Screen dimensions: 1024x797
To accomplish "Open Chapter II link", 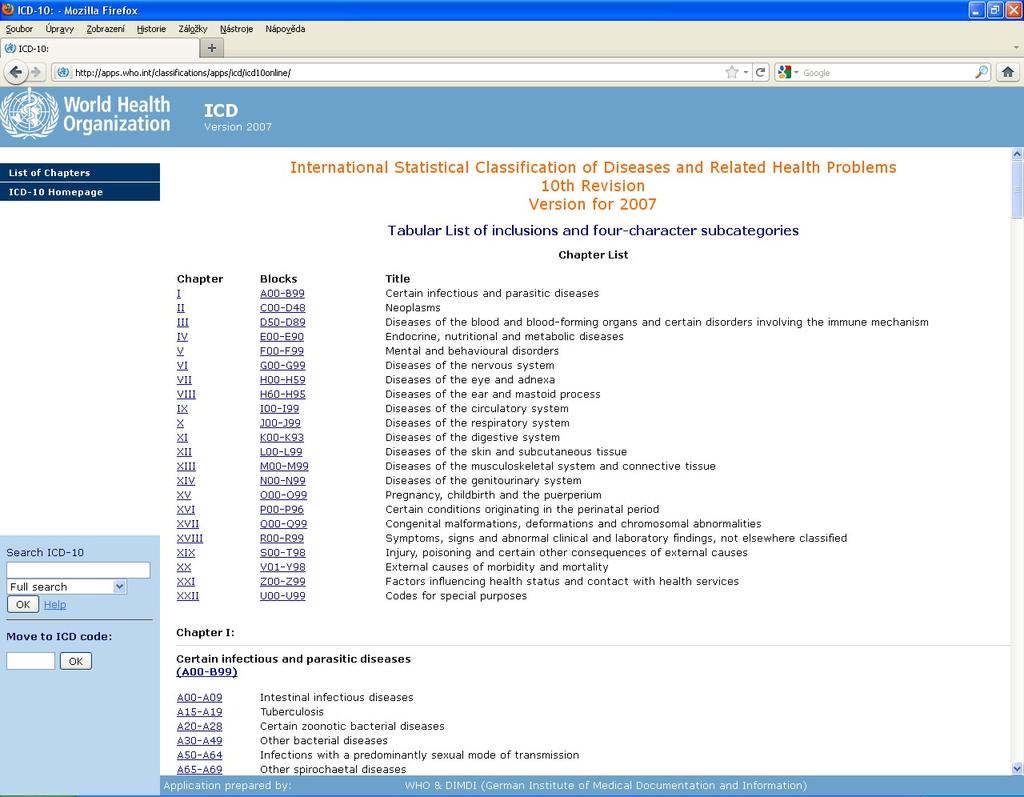I will [181, 308].
